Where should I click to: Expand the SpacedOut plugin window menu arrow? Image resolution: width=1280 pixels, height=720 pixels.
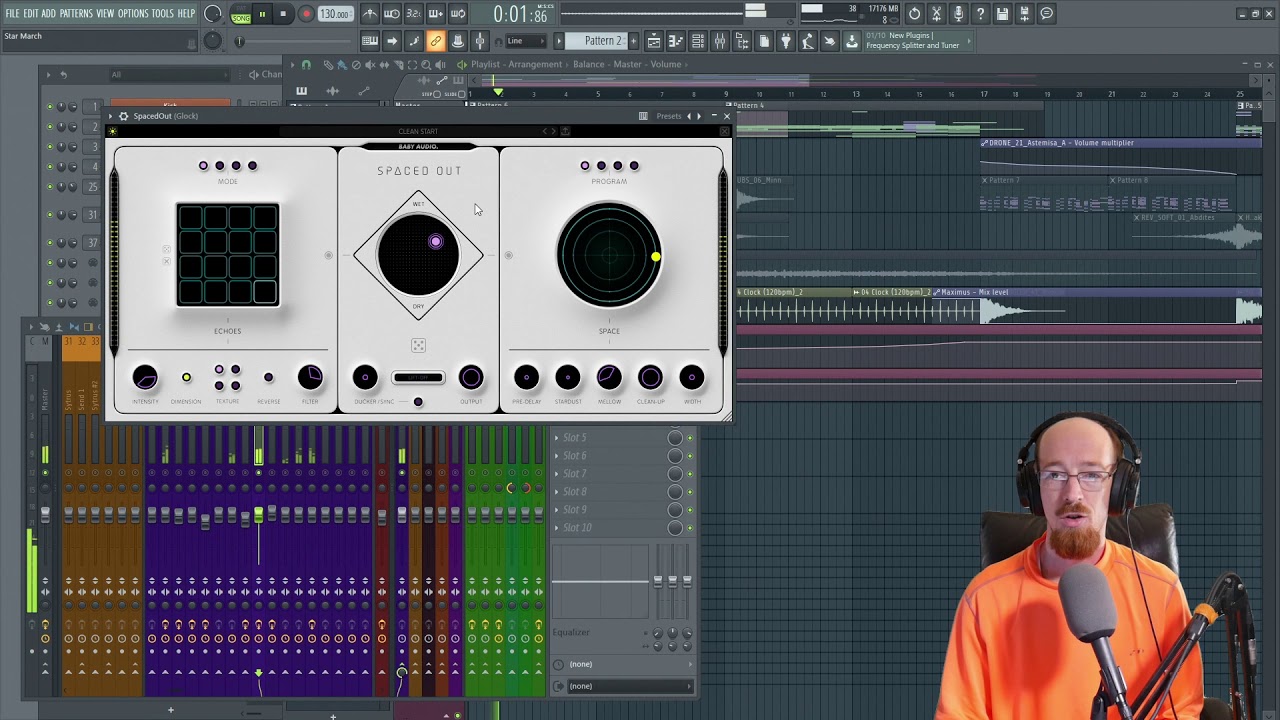click(x=112, y=116)
